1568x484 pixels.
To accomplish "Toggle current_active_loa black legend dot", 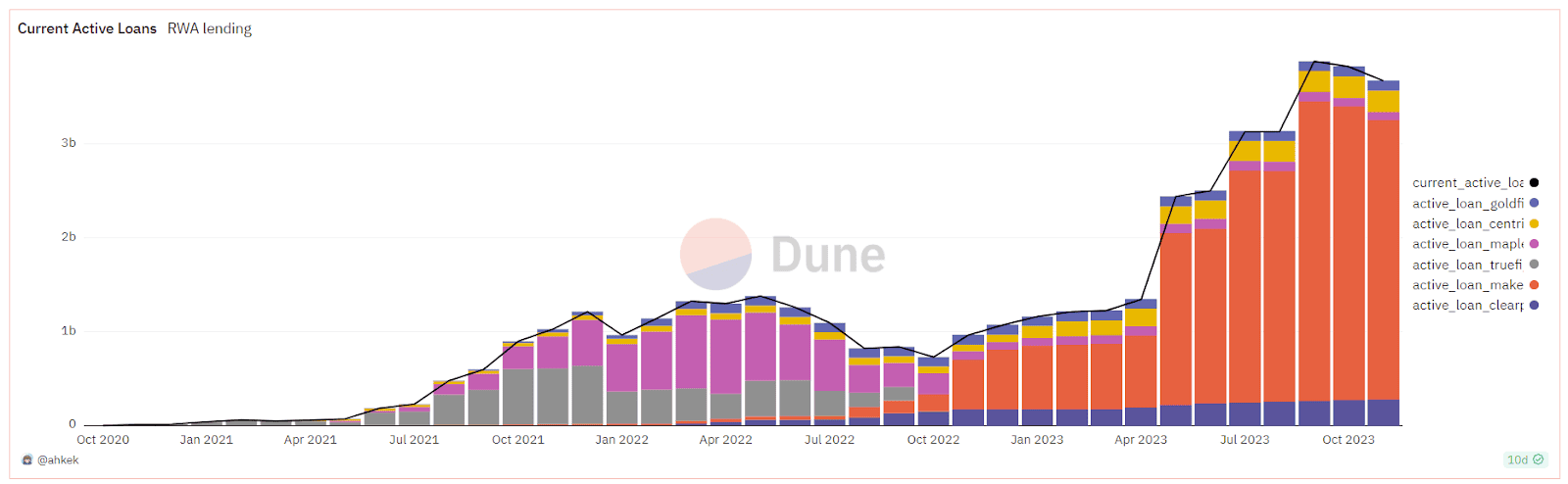I will (1534, 182).
